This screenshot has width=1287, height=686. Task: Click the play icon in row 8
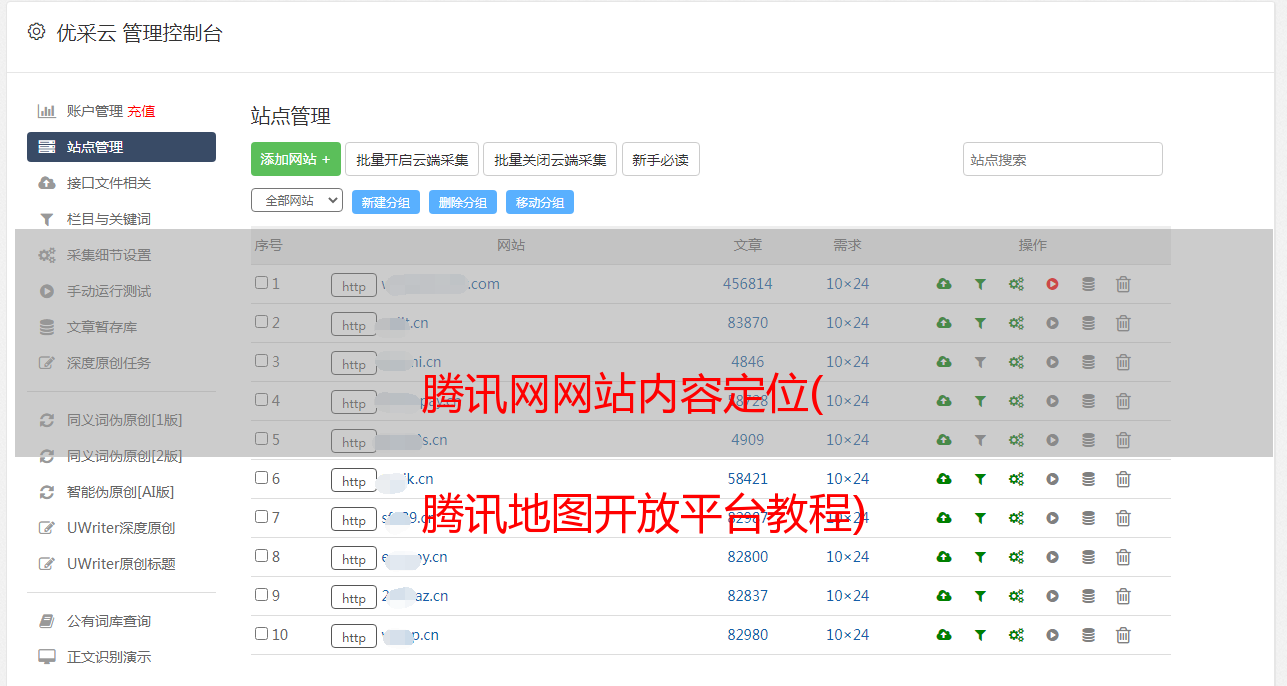tap(1052, 557)
